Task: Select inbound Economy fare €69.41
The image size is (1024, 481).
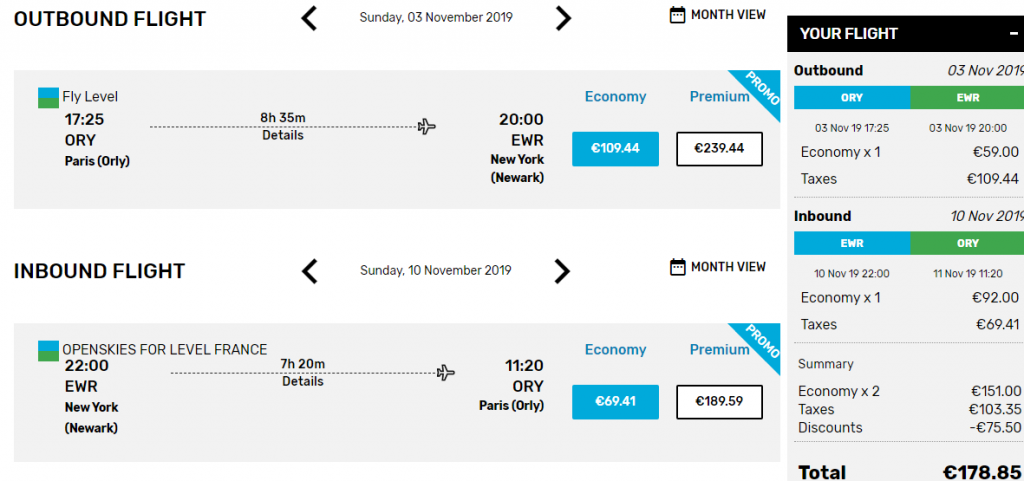Action: (615, 401)
